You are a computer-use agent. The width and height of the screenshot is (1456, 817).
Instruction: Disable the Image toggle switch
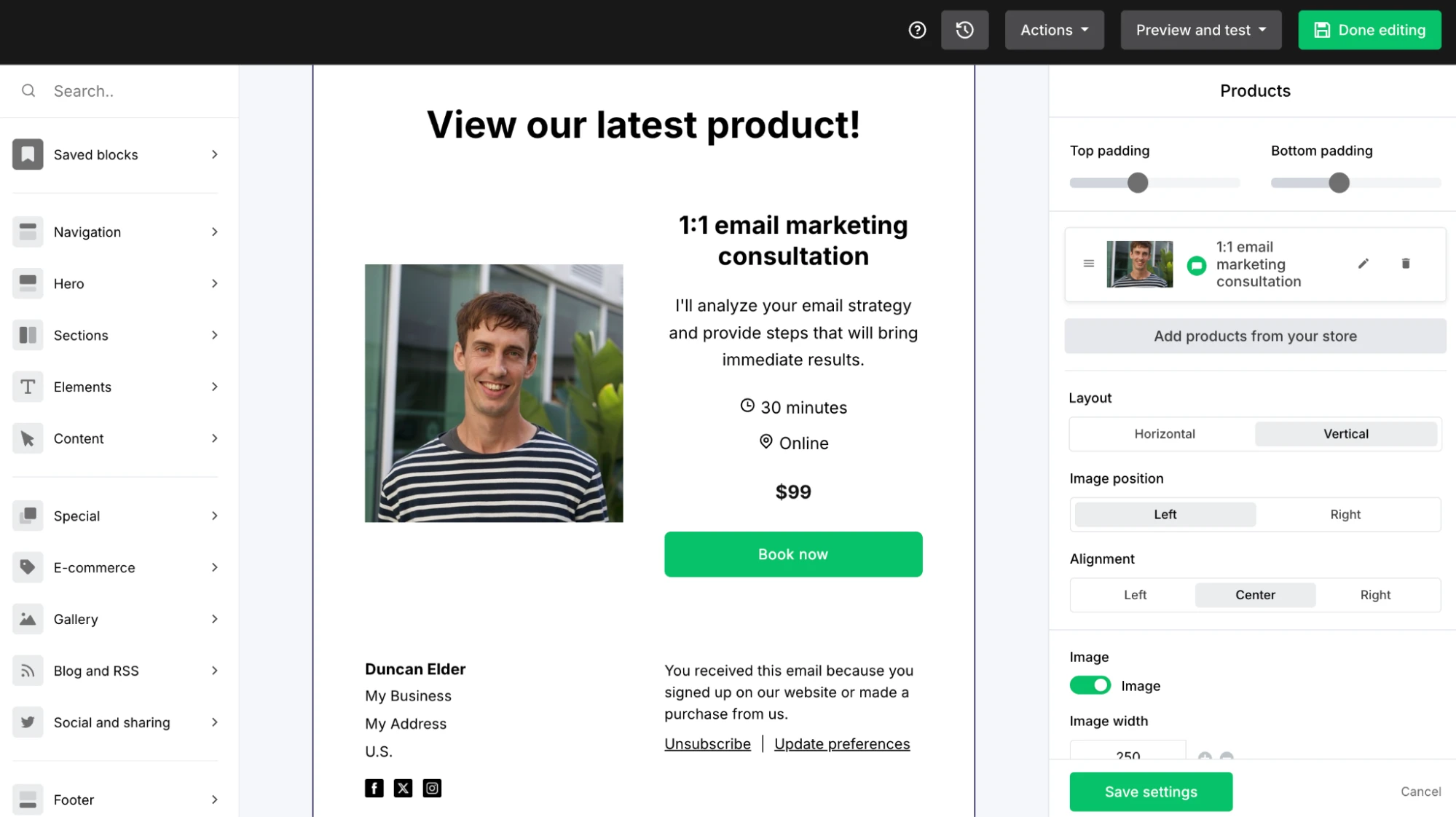pyautogui.click(x=1090, y=685)
